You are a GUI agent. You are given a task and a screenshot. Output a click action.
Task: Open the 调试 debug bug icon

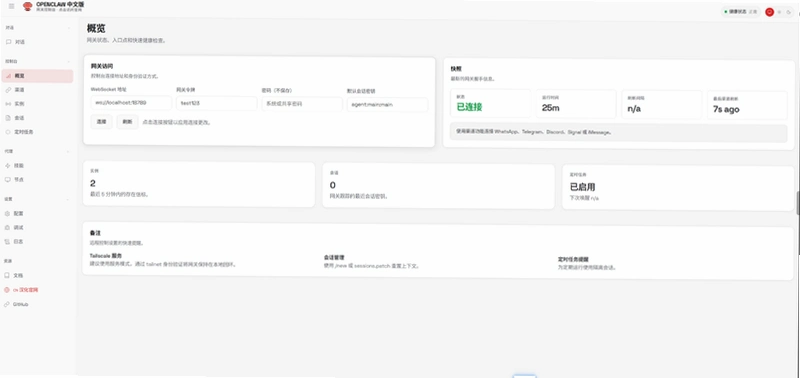(8, 228)
